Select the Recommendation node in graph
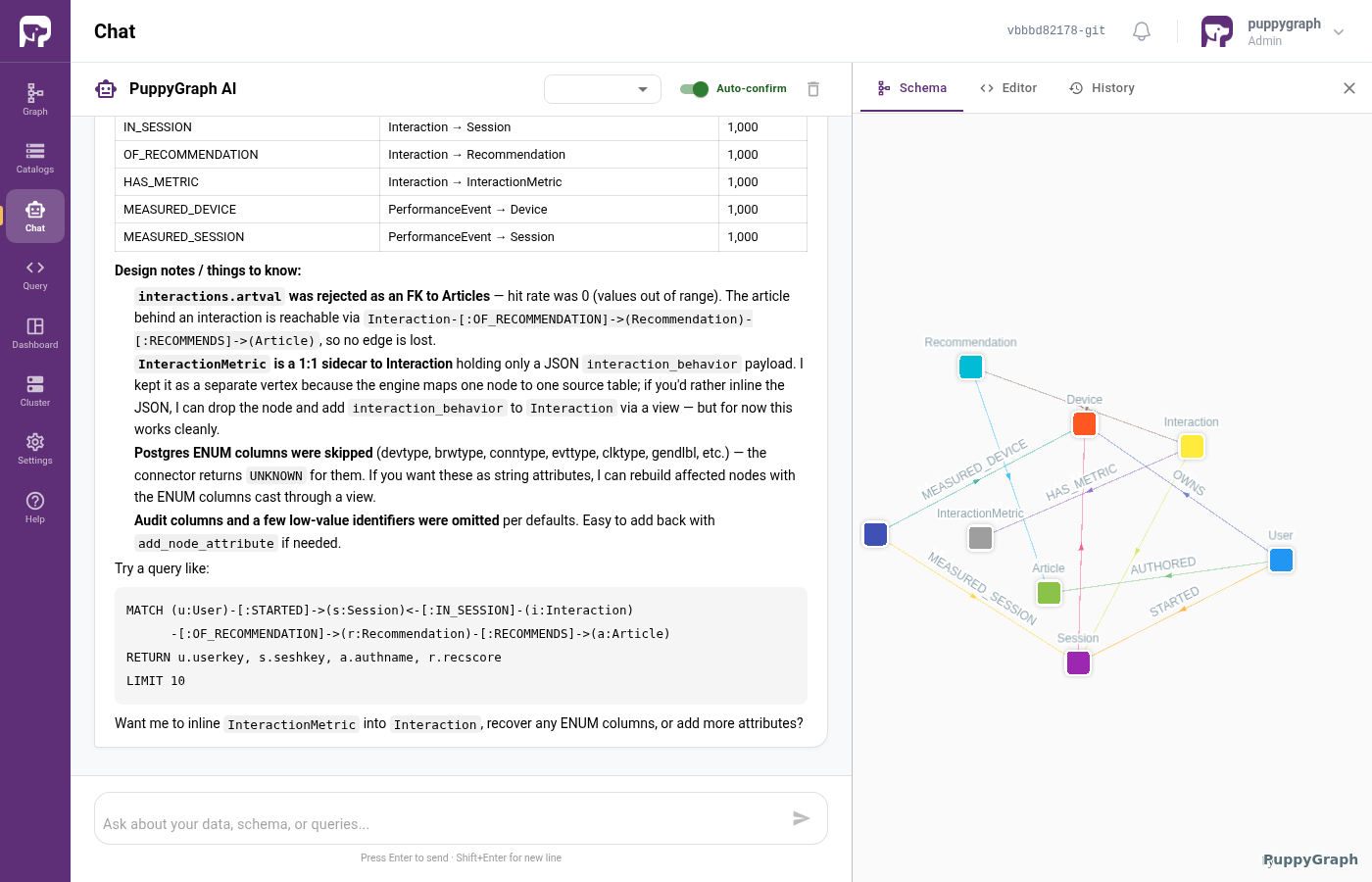This screenshot has width=1372, height=882. click(971, 367)
